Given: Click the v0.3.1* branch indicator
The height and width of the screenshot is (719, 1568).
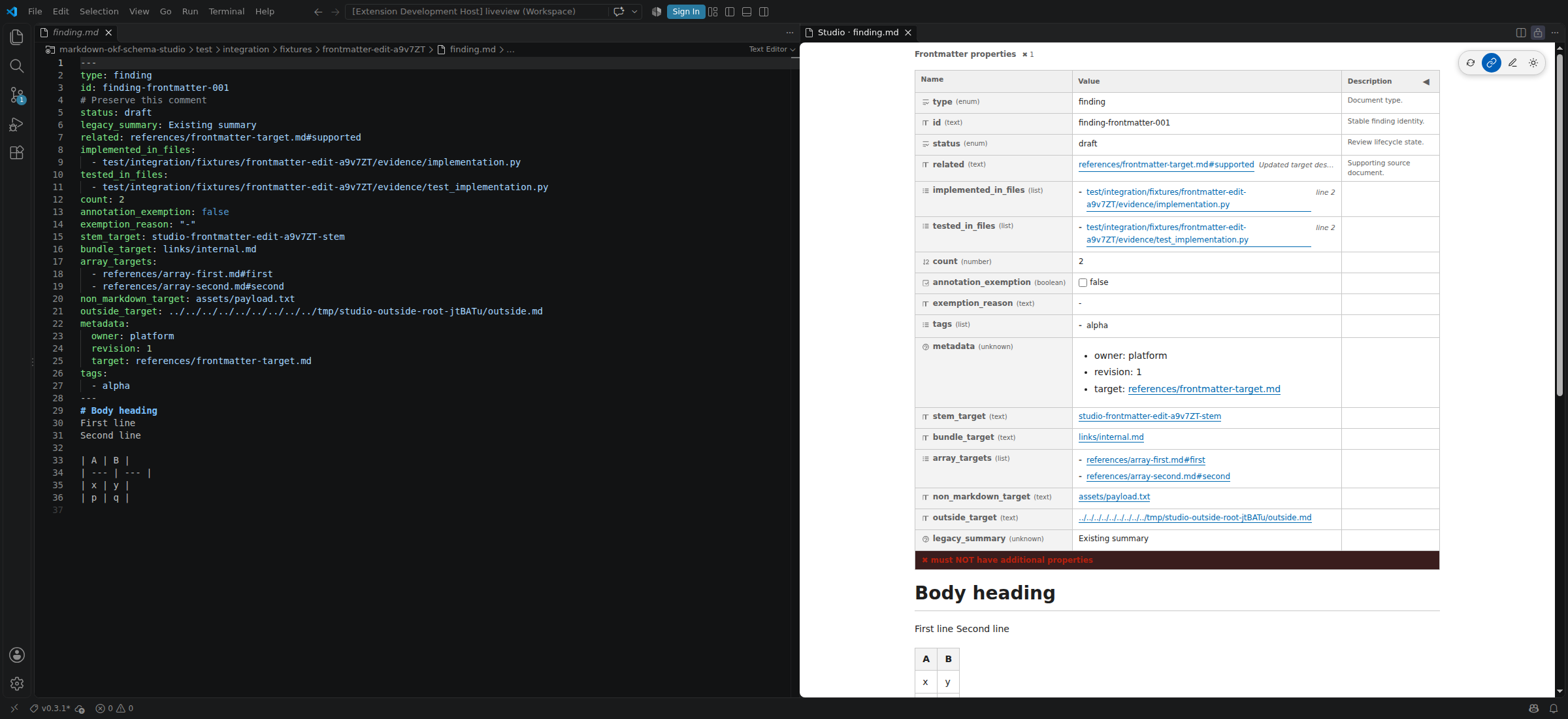Looking at the screenshot, I should pyautogui.click(x=50, y=708).
